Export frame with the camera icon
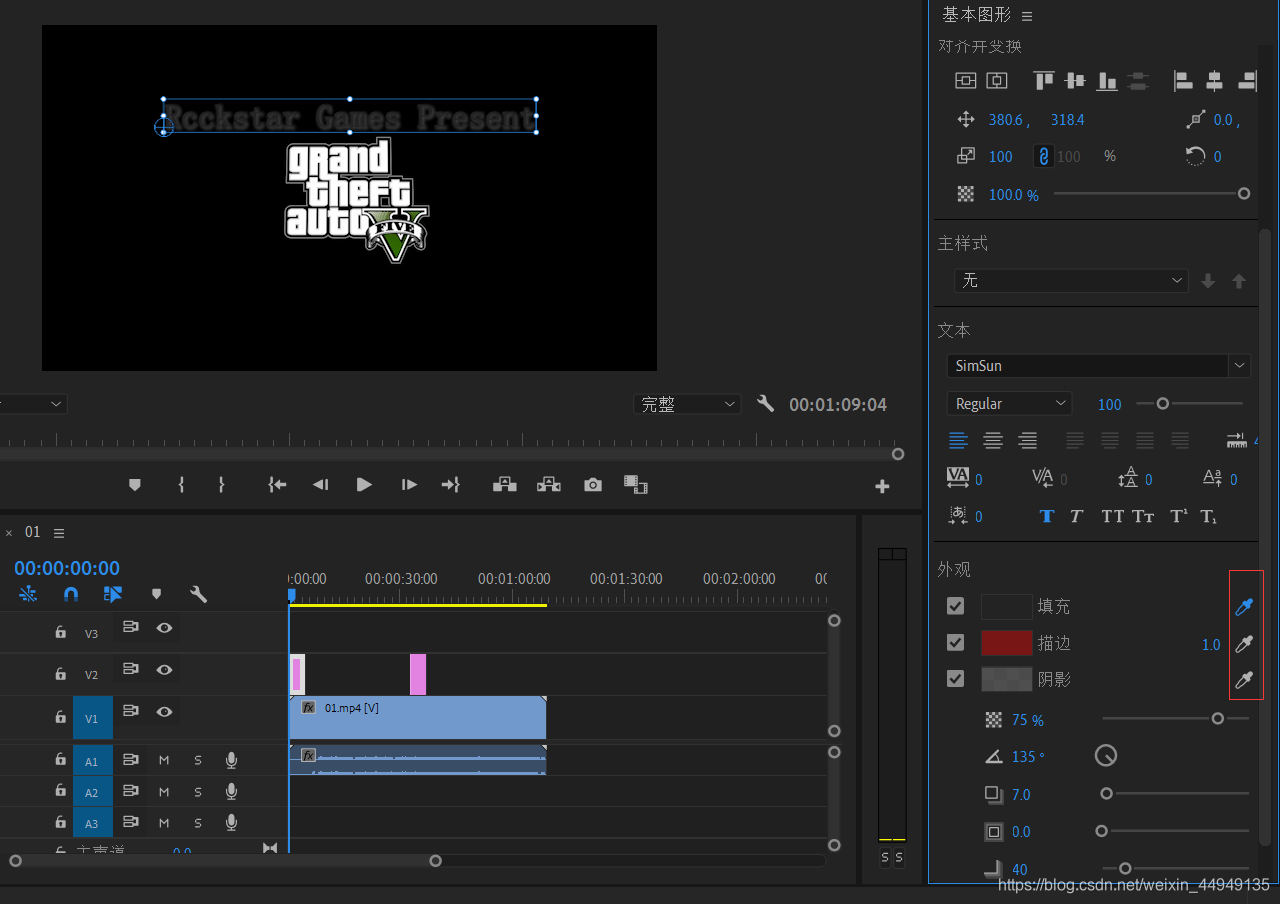This screenshot has height=904, width=1280. pos(593,485)
